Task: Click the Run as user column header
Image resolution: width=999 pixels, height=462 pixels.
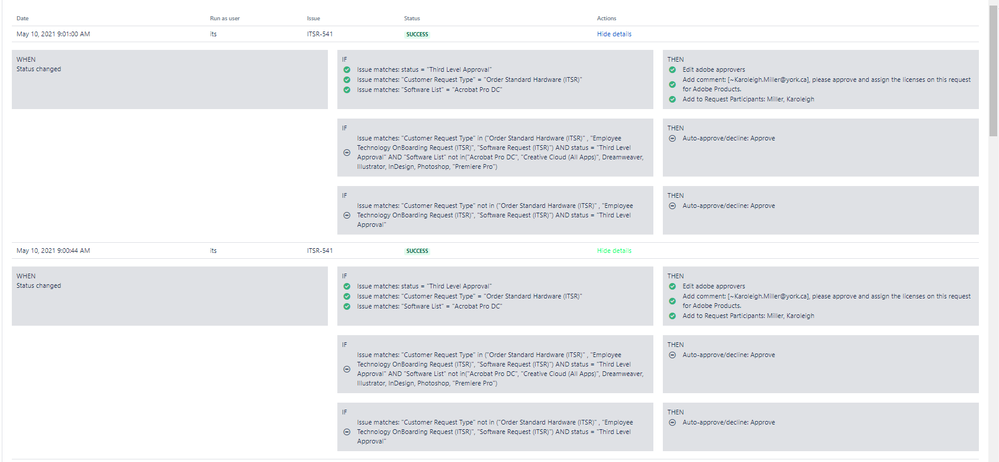Action: tap(225, 18)
